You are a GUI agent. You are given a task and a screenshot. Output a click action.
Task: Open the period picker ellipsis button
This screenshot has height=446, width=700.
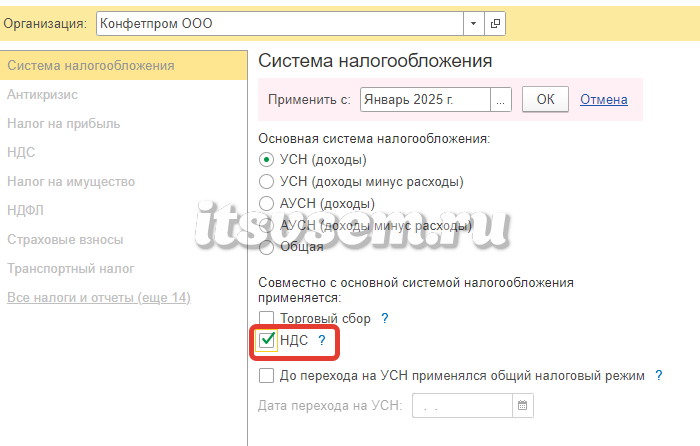coord(500,100)
